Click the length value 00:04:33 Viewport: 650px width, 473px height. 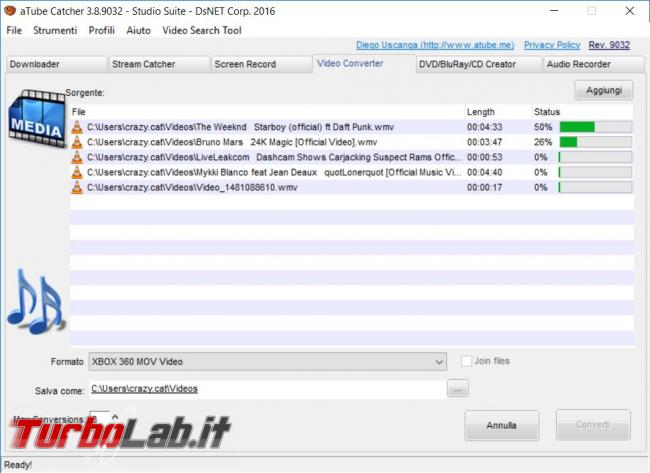(485, 127)
